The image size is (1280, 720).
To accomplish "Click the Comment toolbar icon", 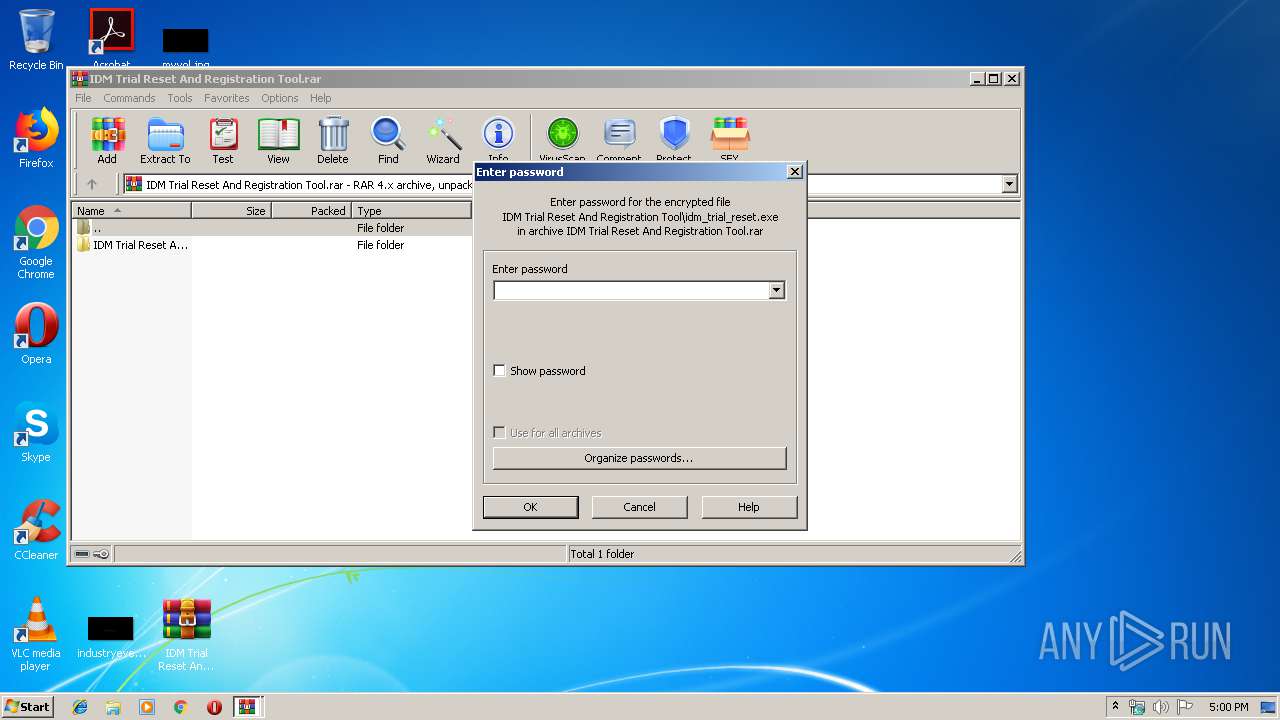I will click(x=619, y=138).
